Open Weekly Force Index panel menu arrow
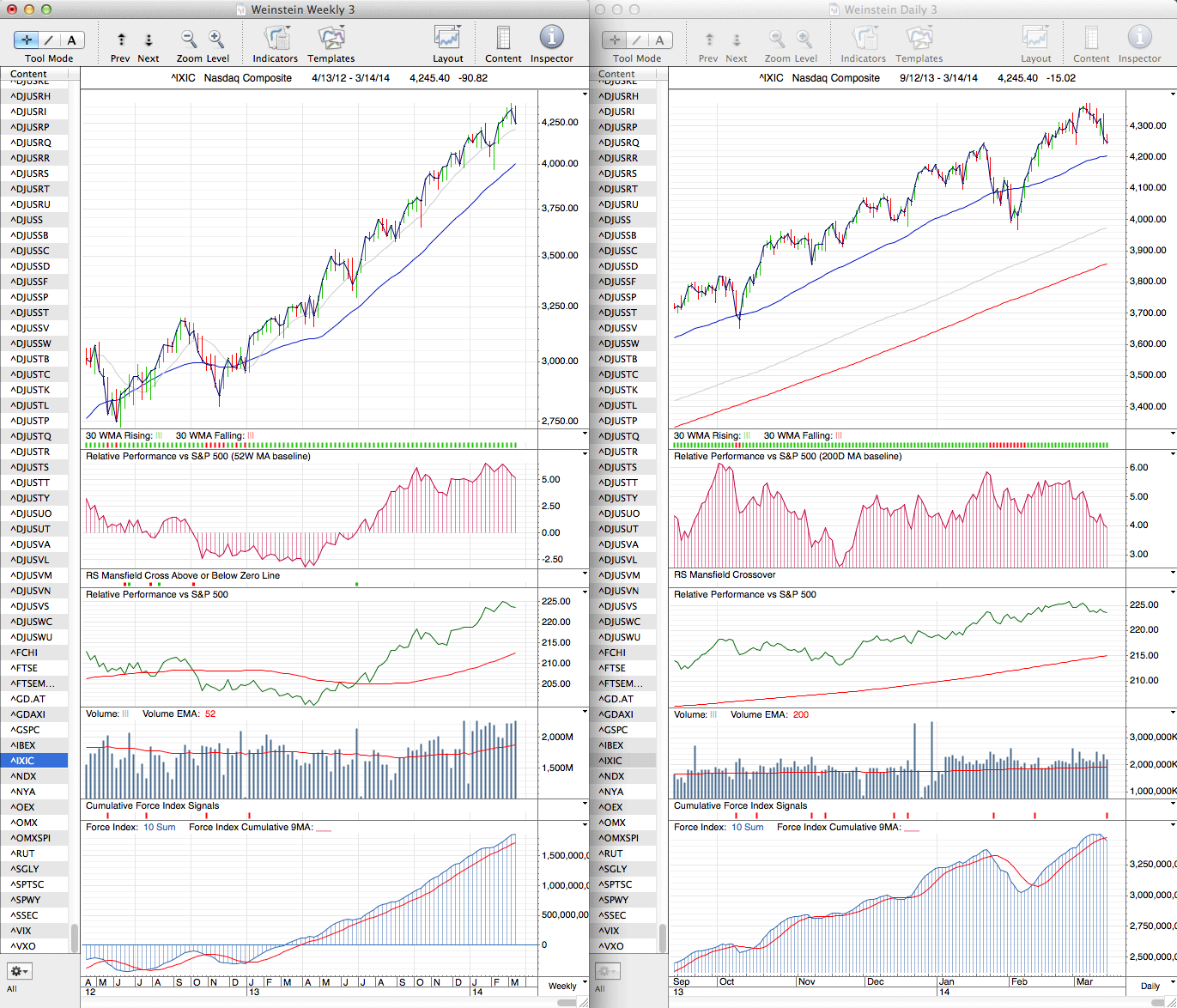1177x1008 pixels. point(585,825)
